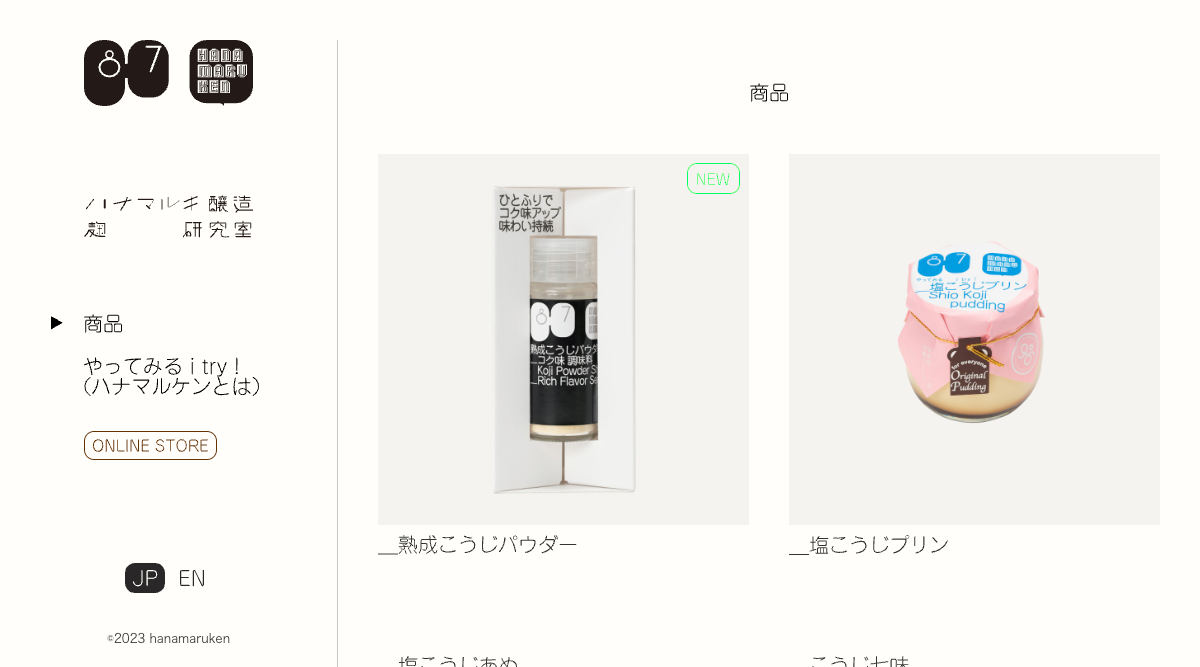
Task: Open the 熟成こうじパウダー product name link
Action: click(478, 544)
